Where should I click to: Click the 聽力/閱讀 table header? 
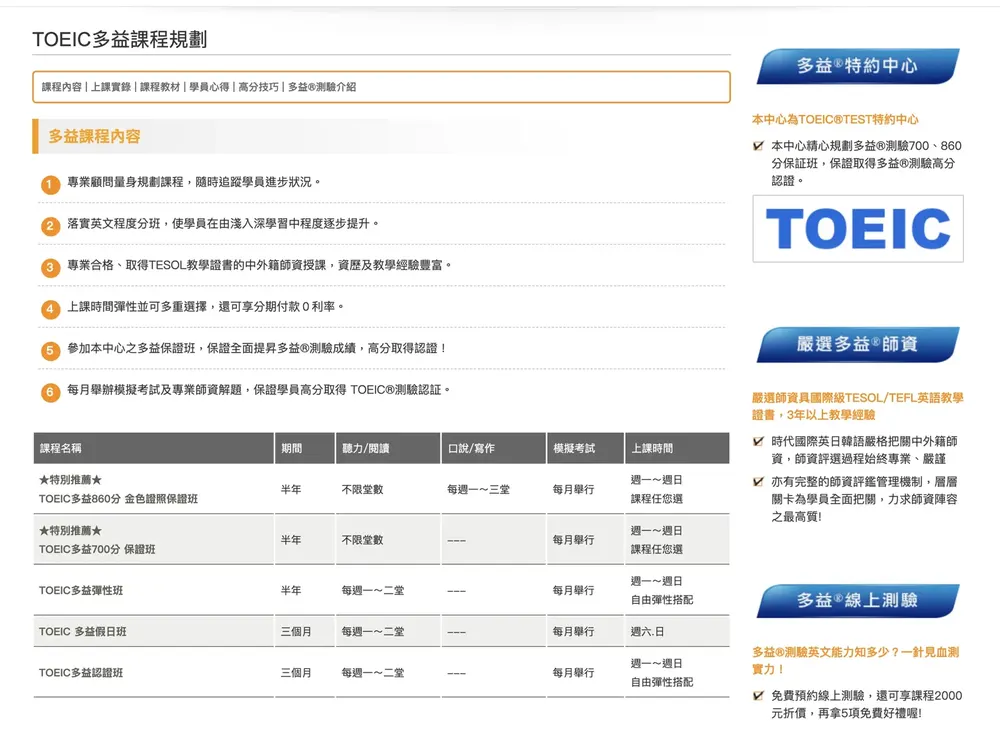pyautogui.click(x=388, y=448)
